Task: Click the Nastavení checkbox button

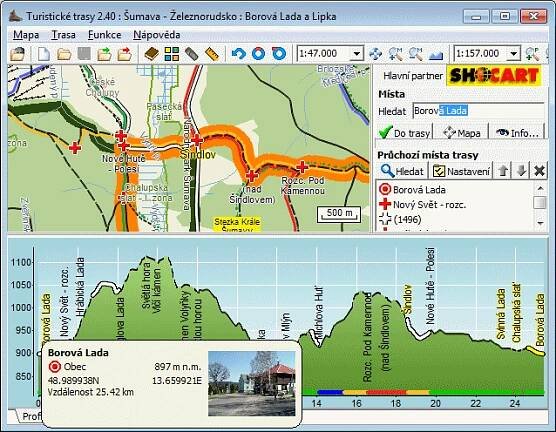Action: coord(462,171)
